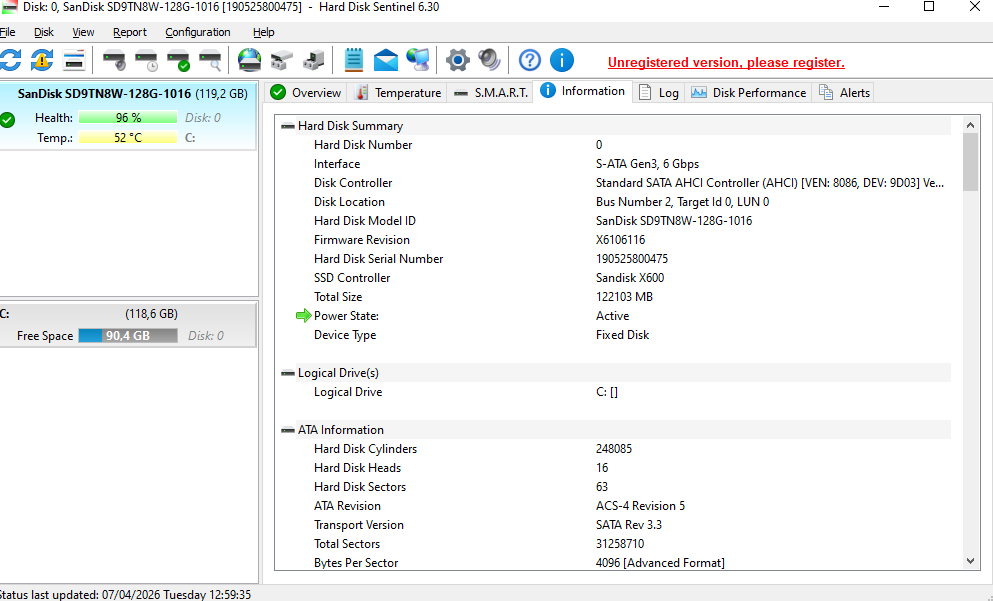993x601 pixels.
Task: Click the refresh disk status icon
Action: click(x=10, y=60)
